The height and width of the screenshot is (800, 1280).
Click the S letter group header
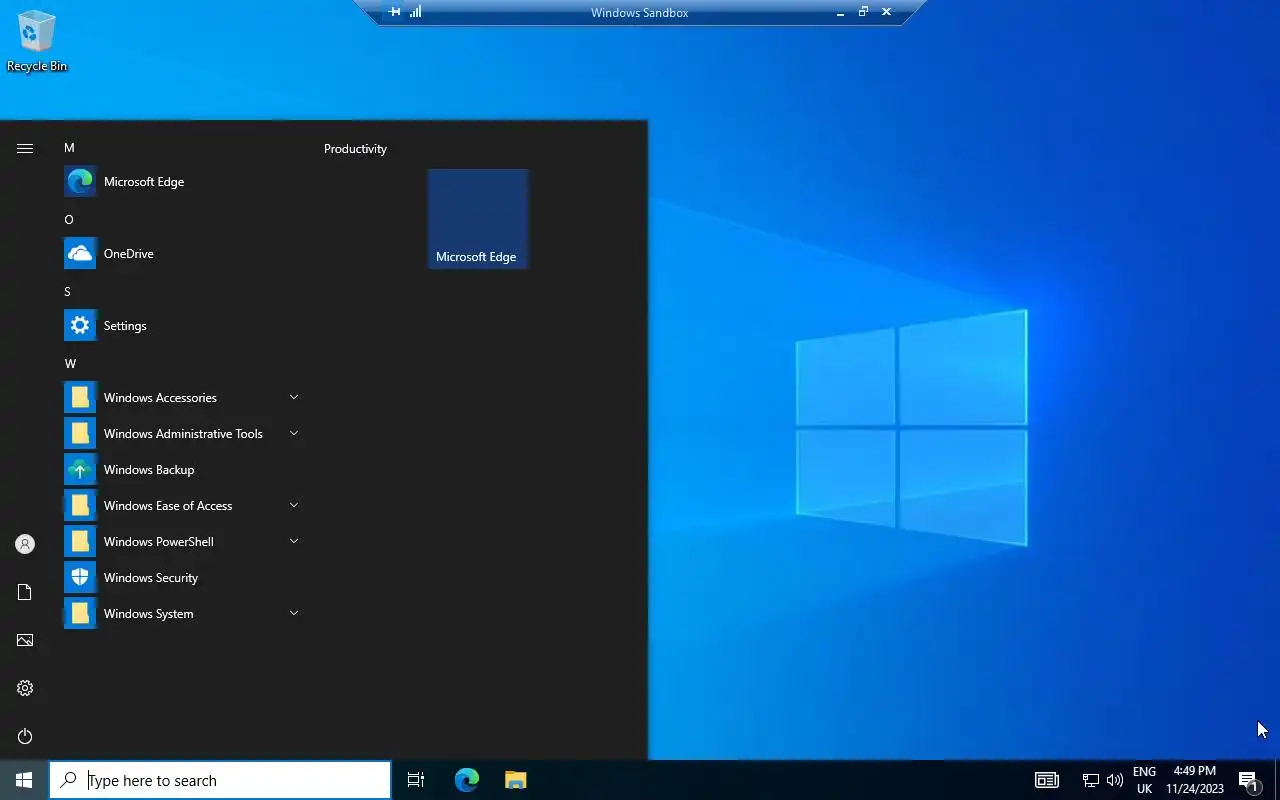(x=68, y=292)
